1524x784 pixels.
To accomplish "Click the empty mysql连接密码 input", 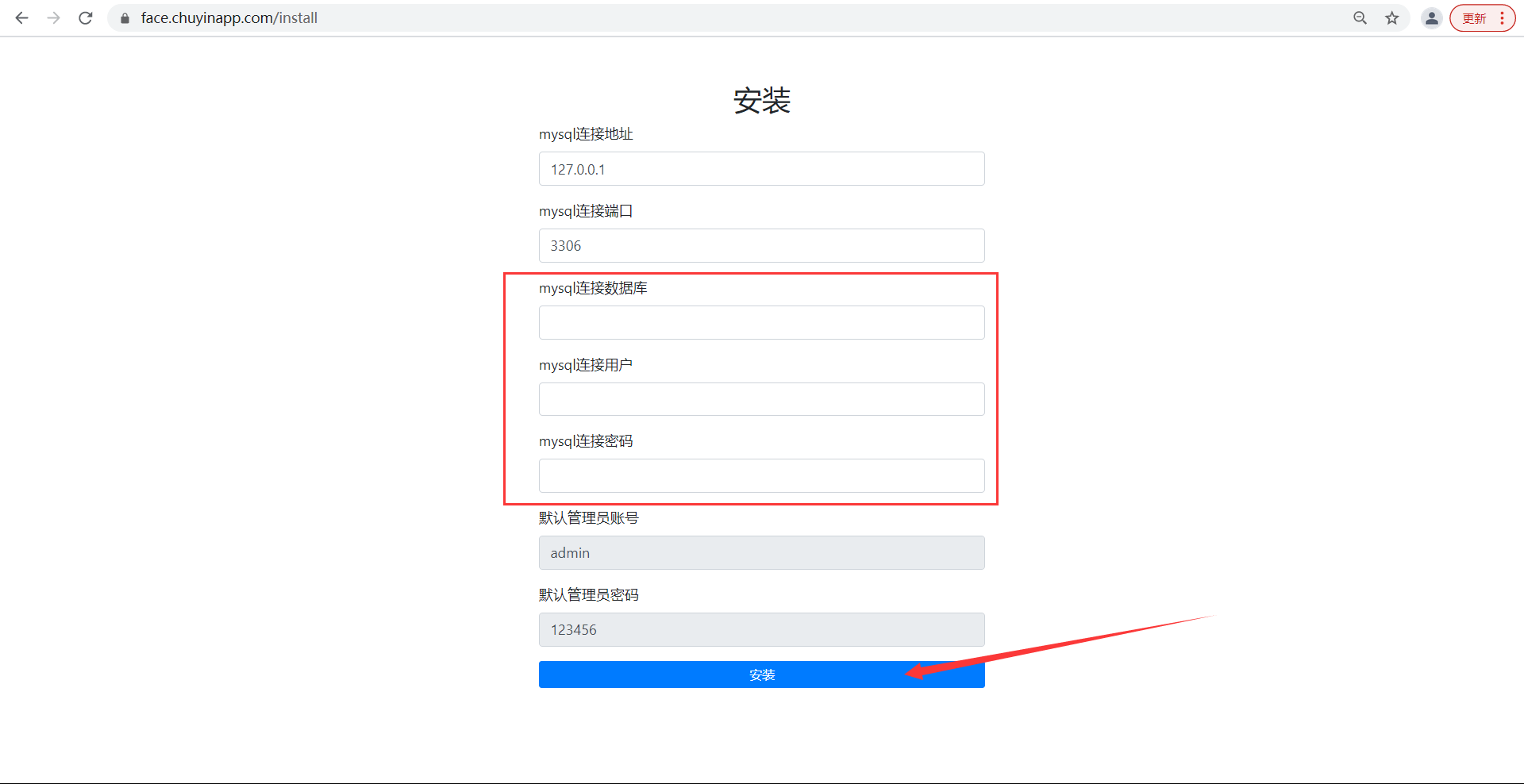I will point(762,476).
